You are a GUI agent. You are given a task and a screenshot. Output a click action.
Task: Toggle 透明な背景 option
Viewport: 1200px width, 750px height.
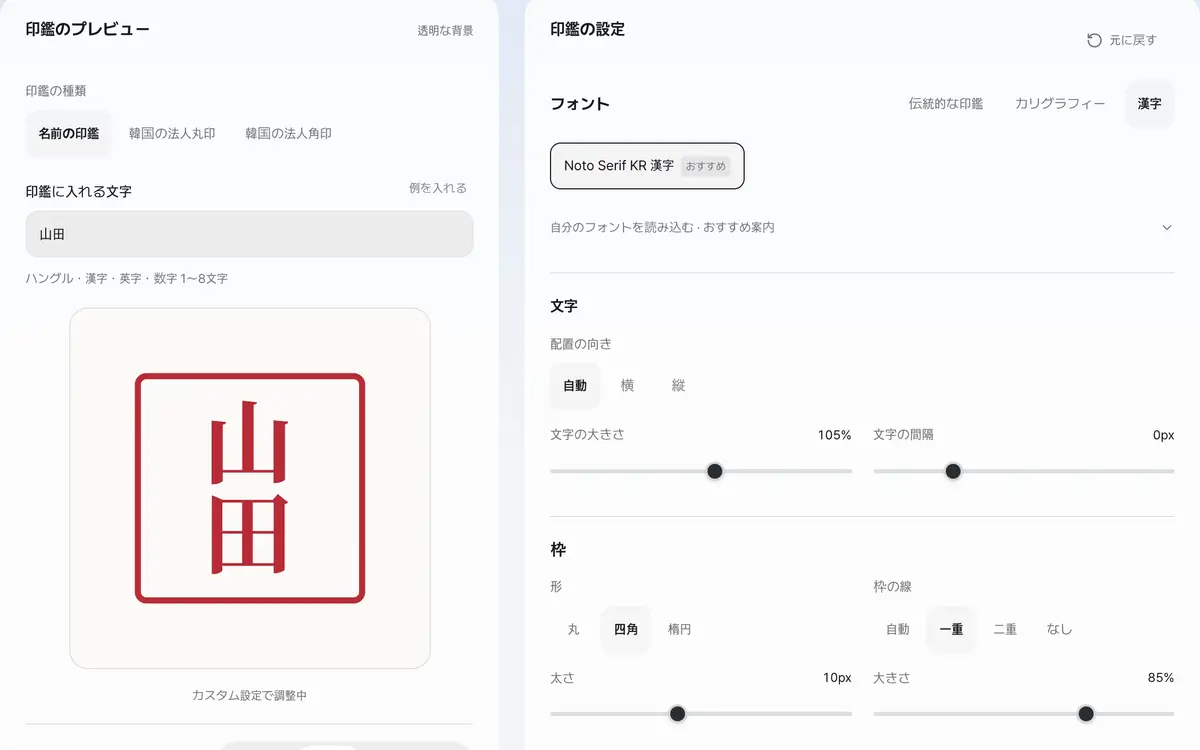click(x=445, y=30)
